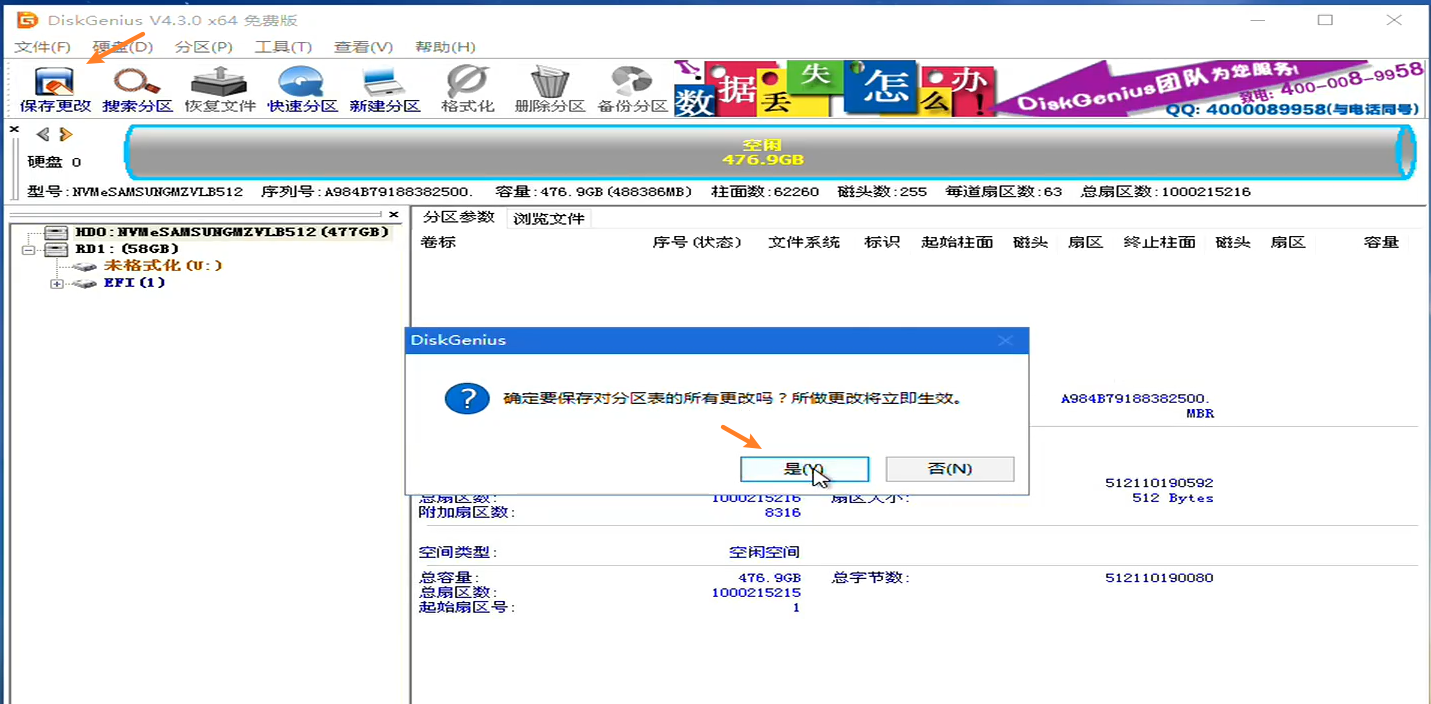Screen dimensions: 1431x704
Task: Open the 查看(V) menu
Action: pos(363,47)
